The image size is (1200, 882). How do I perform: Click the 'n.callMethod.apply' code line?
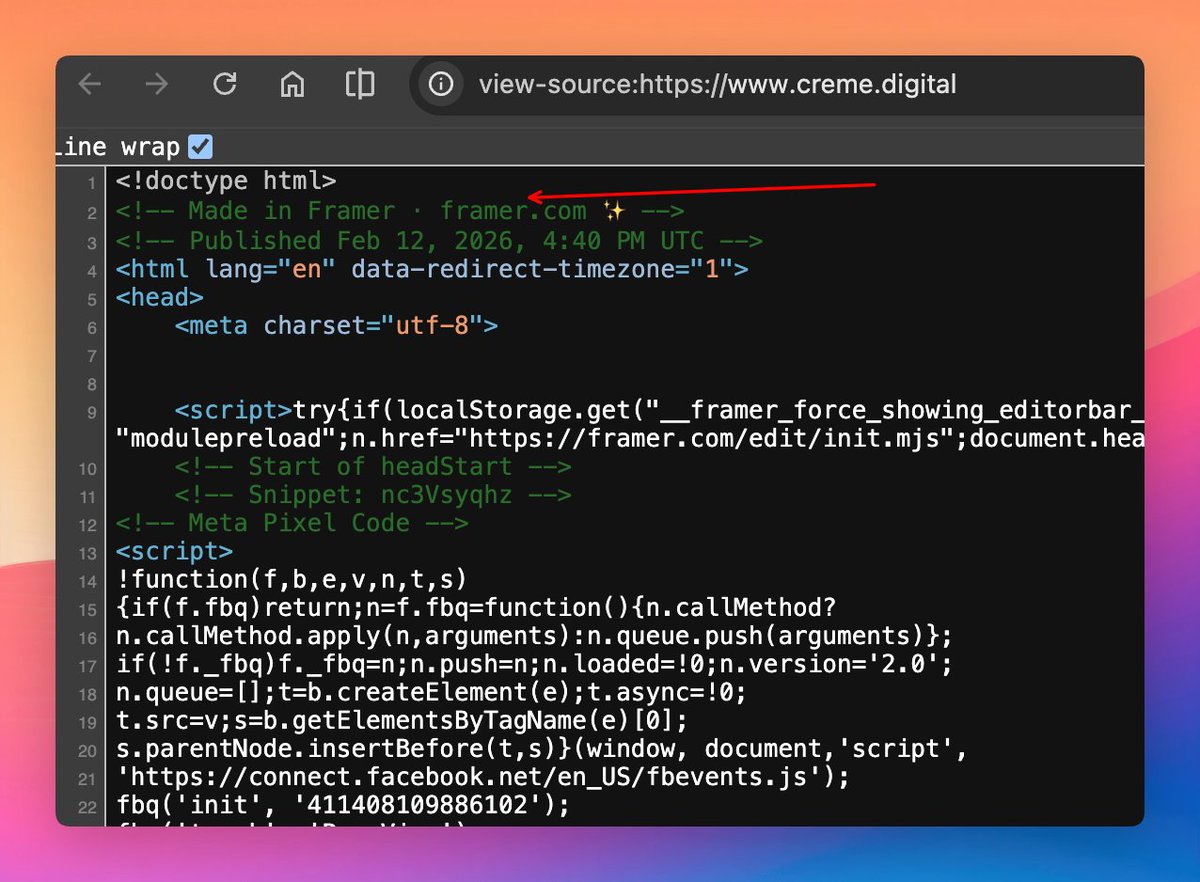[535, 636]
